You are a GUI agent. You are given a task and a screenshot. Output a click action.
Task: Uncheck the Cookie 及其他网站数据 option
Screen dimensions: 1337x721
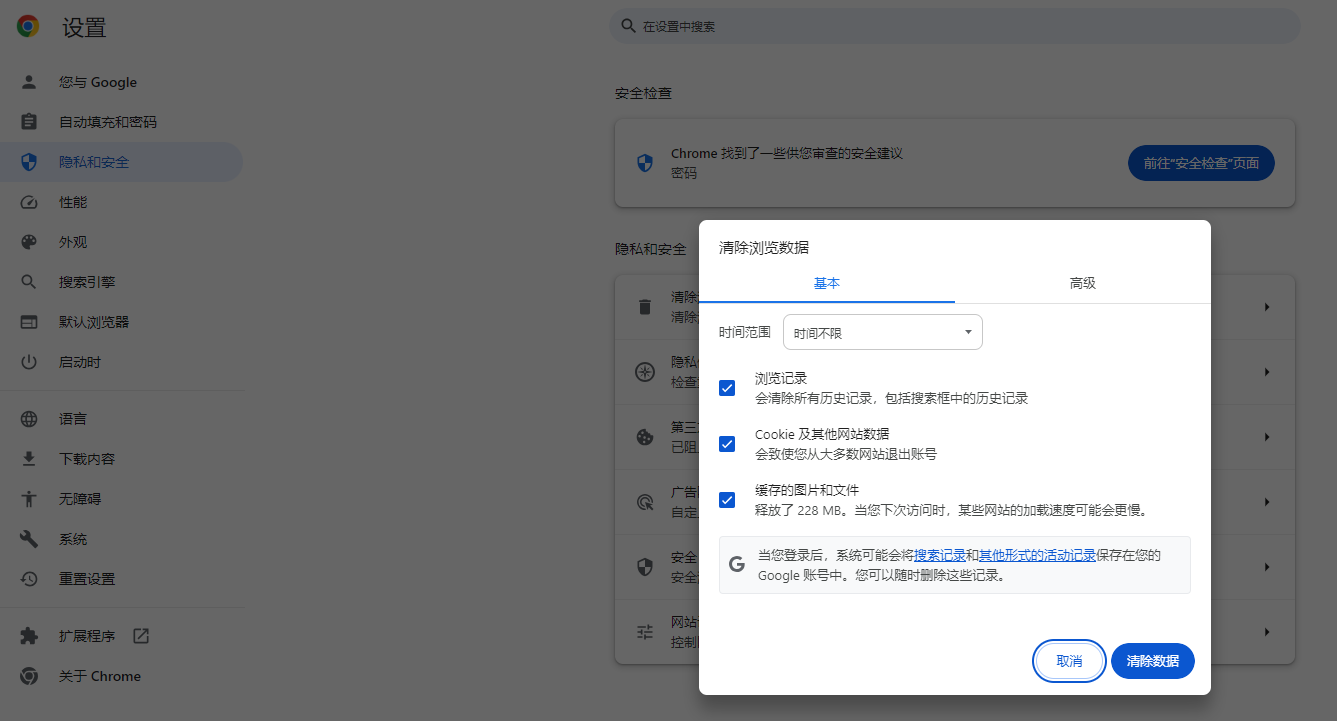point(726,443)
